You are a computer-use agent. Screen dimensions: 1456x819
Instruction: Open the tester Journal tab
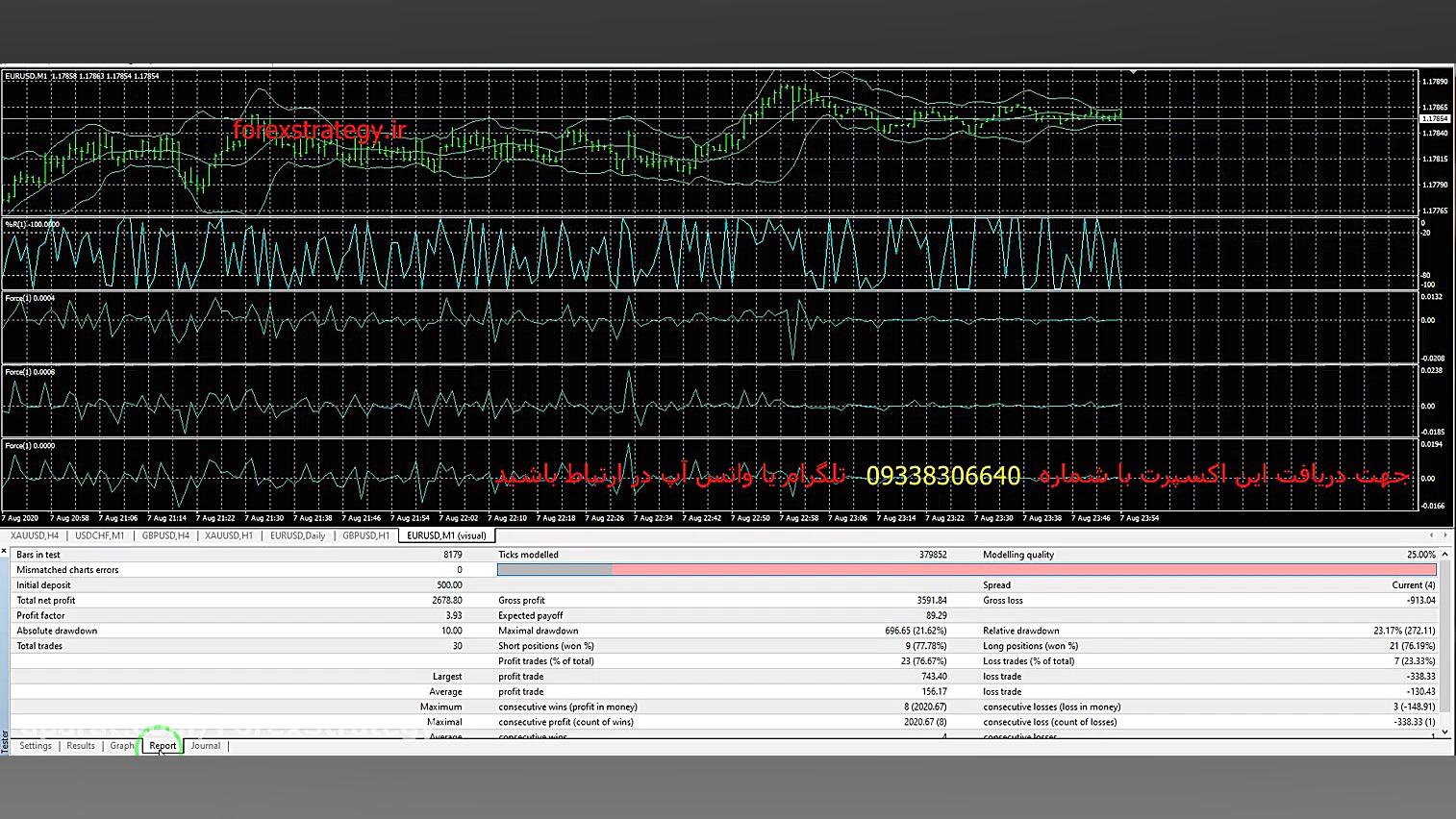[x=206, y=746]
